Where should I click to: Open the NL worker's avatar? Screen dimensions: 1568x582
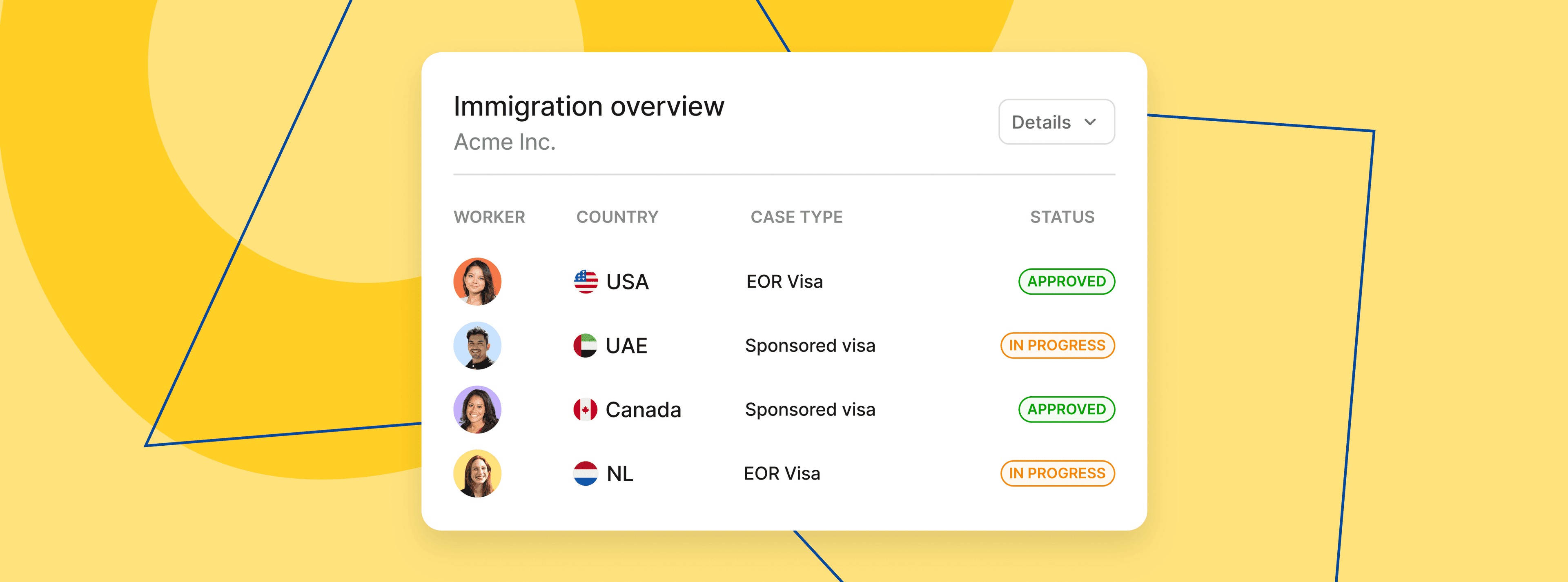point(477,473)
